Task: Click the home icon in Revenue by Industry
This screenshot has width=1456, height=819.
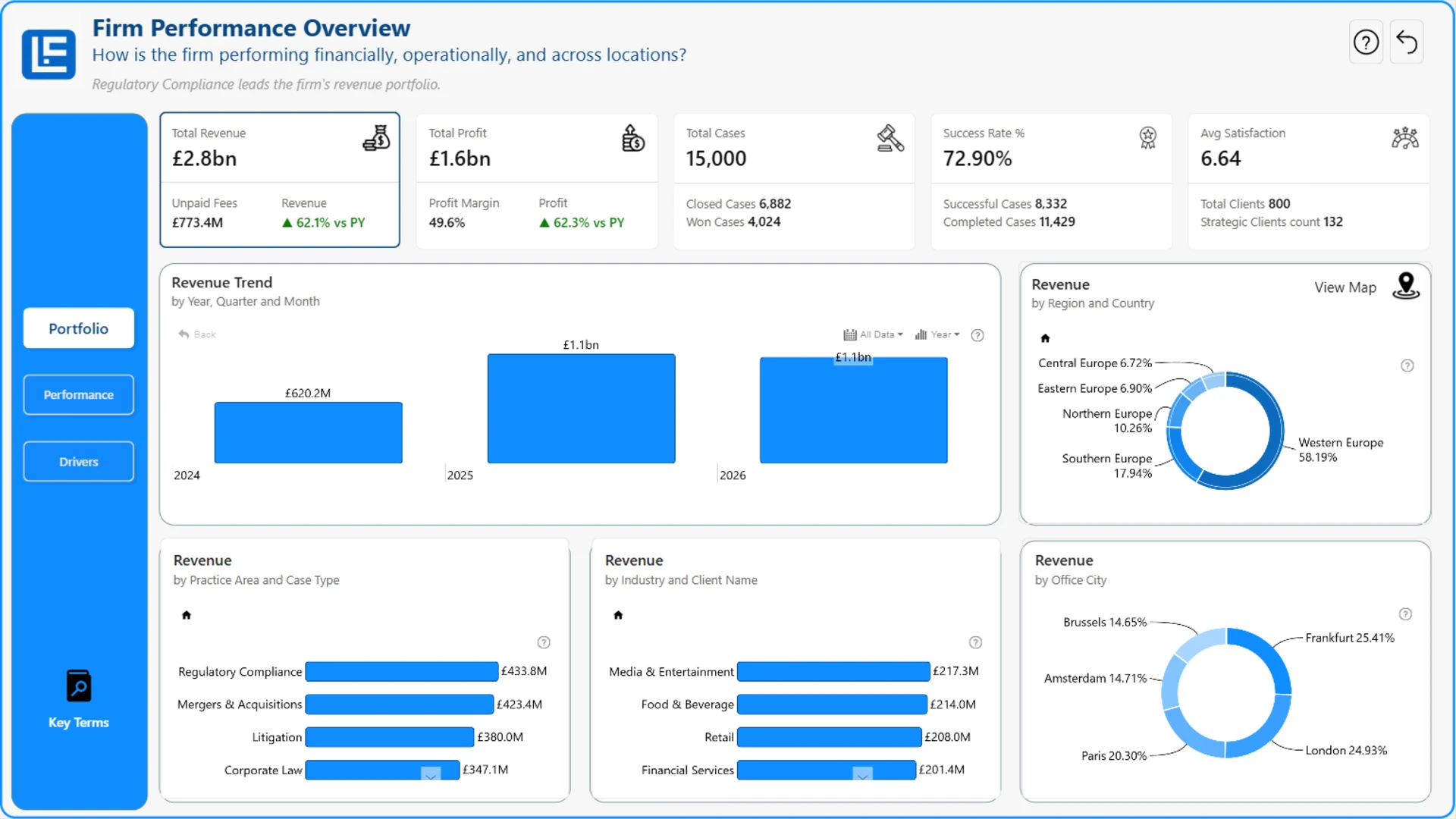Action: pyautogui.click(x=618, y=615)
